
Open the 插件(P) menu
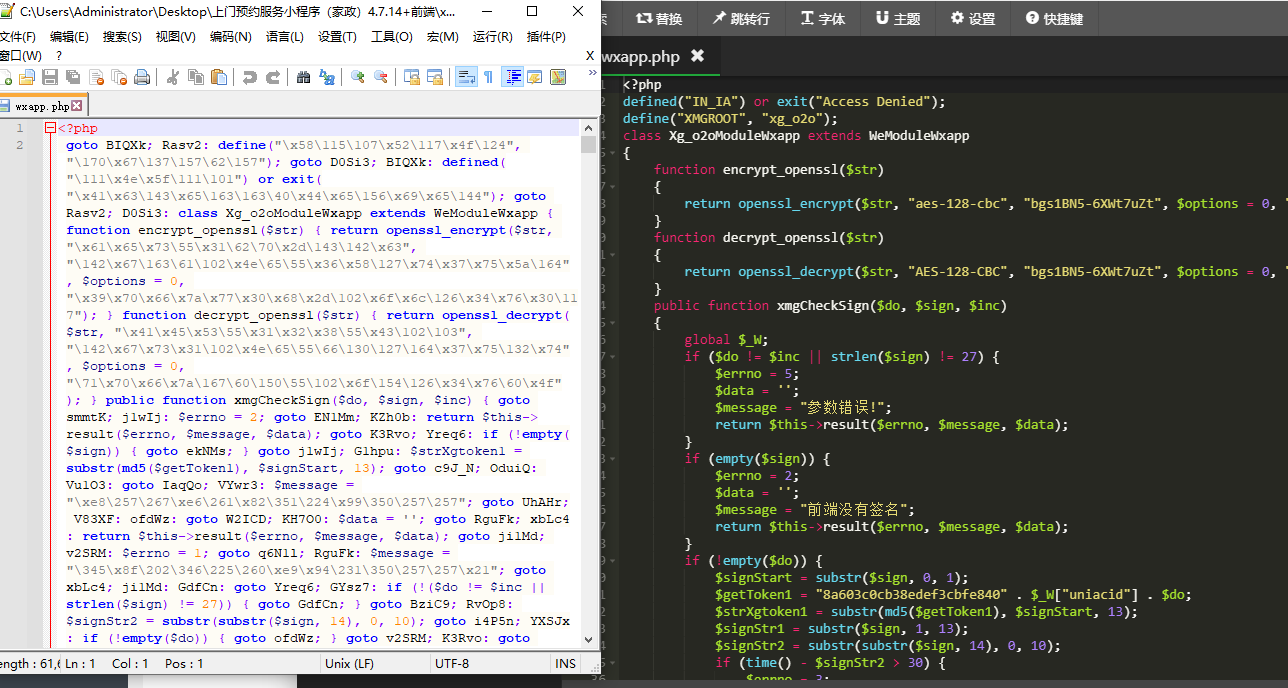point(545,37)
